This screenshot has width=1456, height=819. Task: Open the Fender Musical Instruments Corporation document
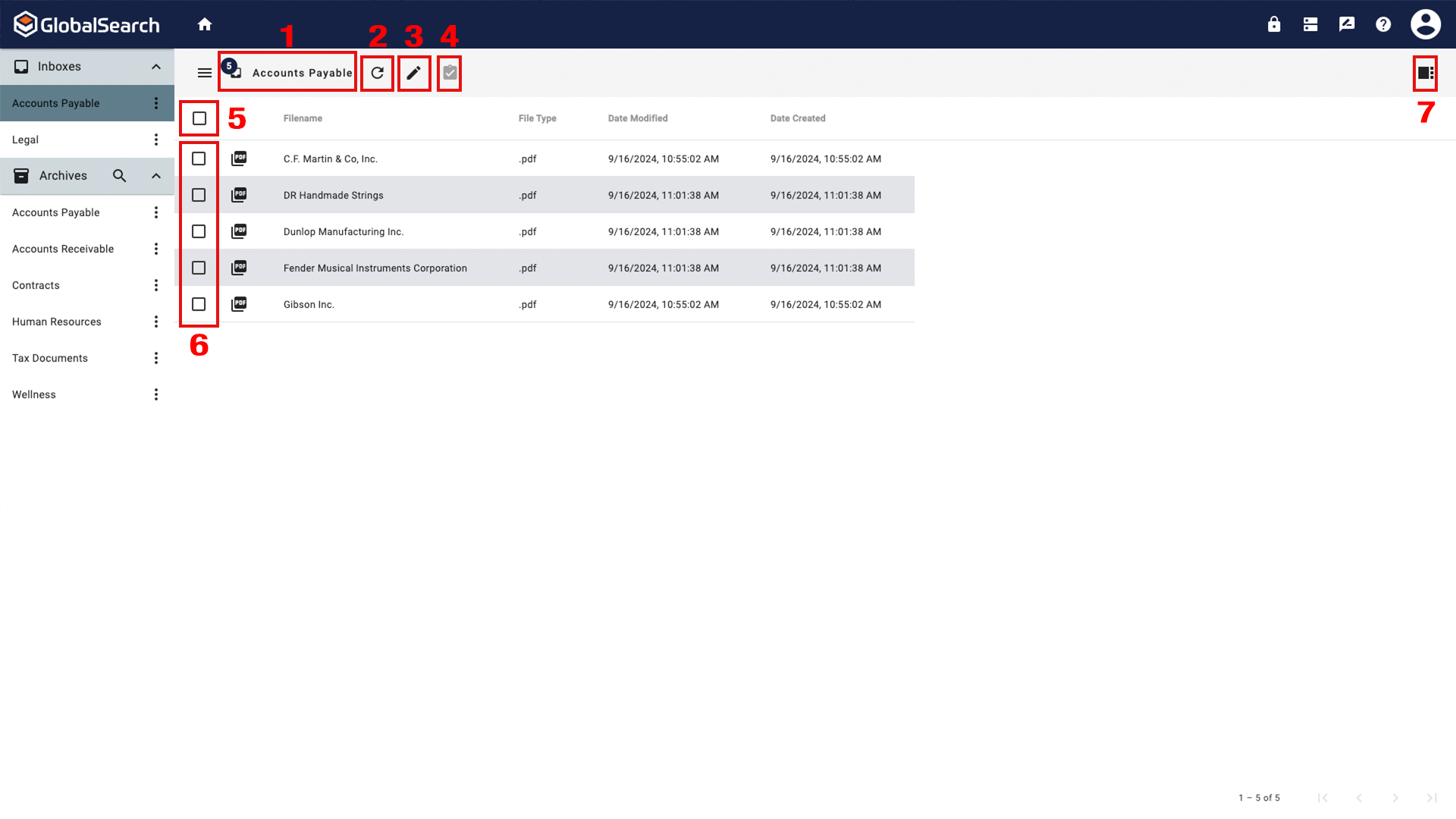(375, 268)
